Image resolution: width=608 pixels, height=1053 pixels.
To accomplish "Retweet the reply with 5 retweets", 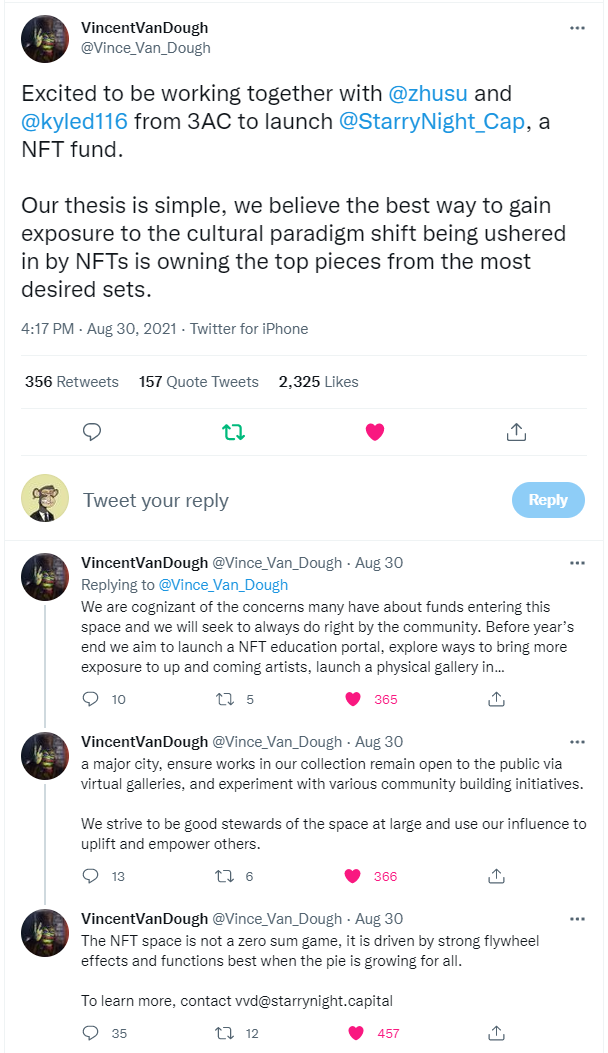I will point(224,699).
